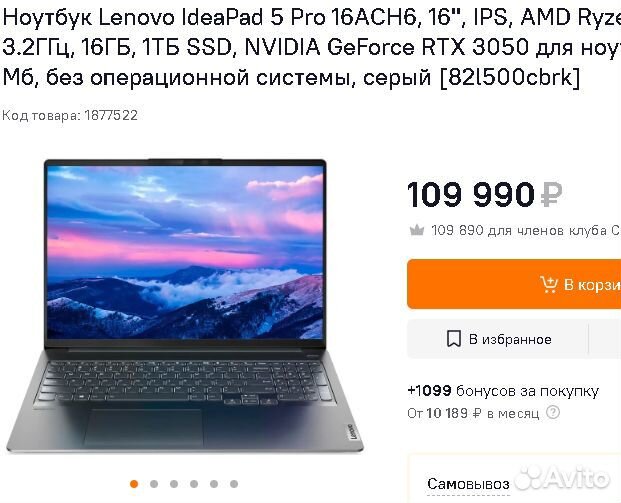Select the fourth image carousel dot
The height and width of the screenshot is (503, 621).
point(194,484)
